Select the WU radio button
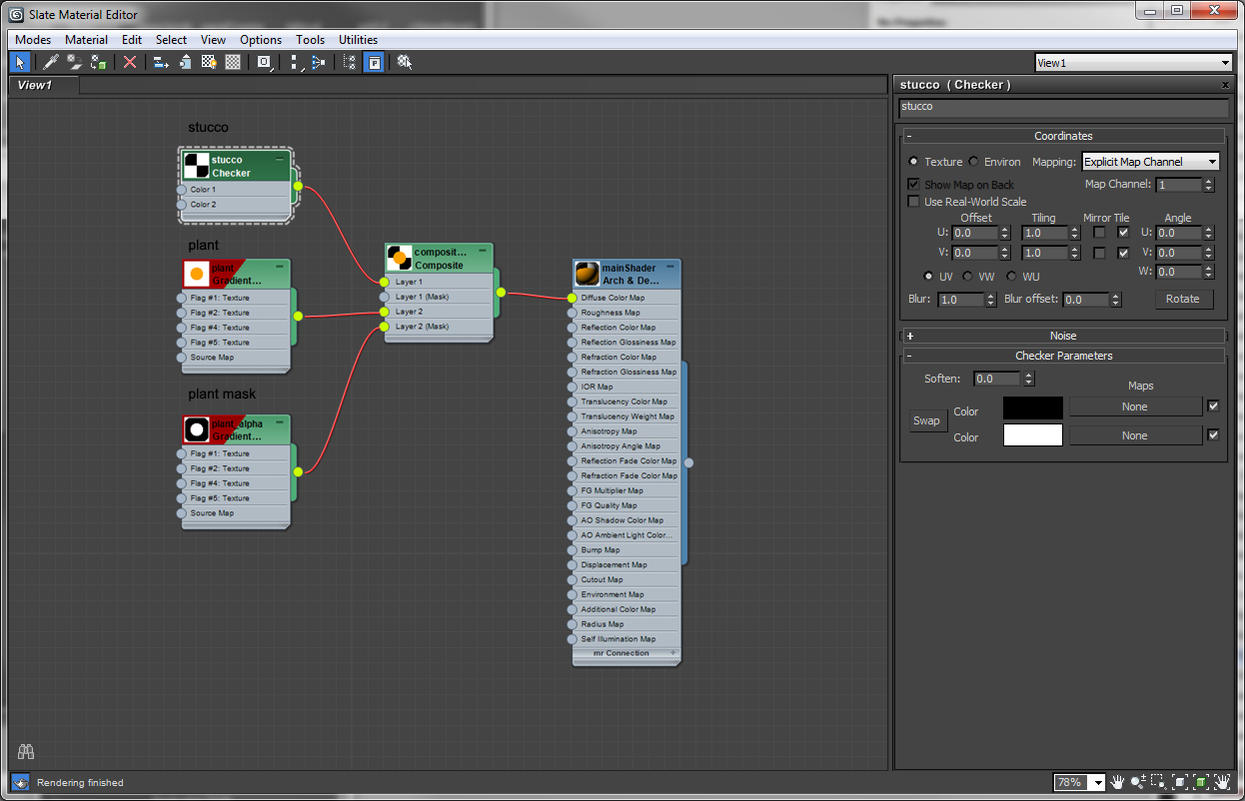The image size is (1245, 801). 1011,276
